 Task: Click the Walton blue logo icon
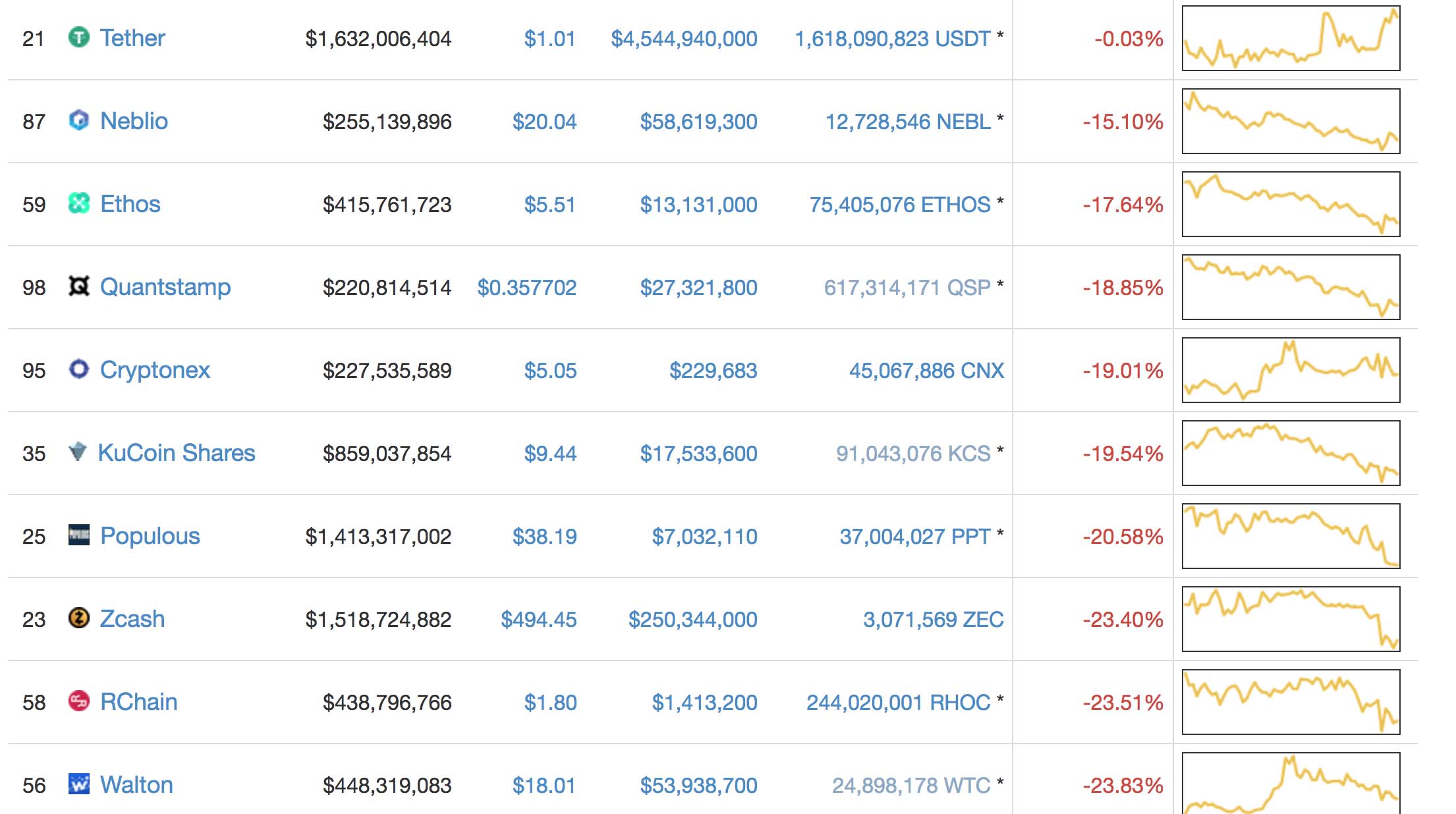(78, 784)
